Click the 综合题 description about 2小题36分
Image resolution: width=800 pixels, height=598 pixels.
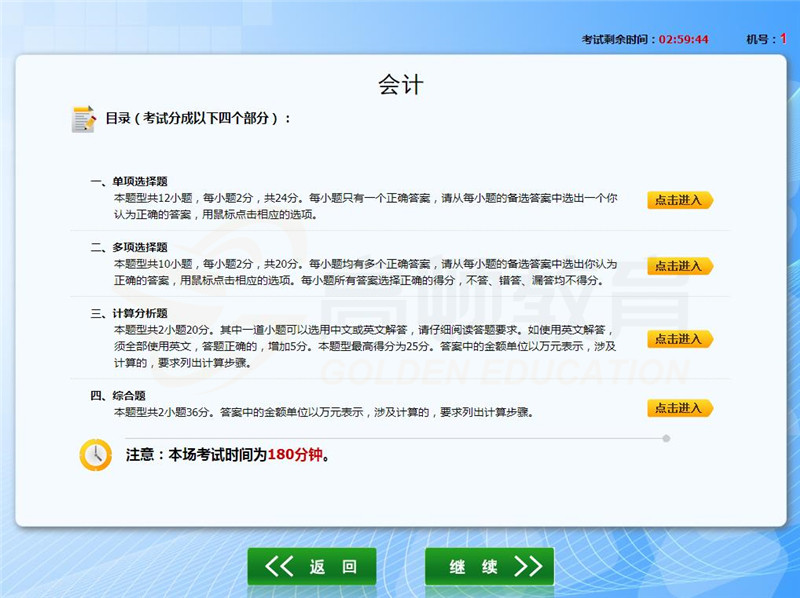click(320, 412)
